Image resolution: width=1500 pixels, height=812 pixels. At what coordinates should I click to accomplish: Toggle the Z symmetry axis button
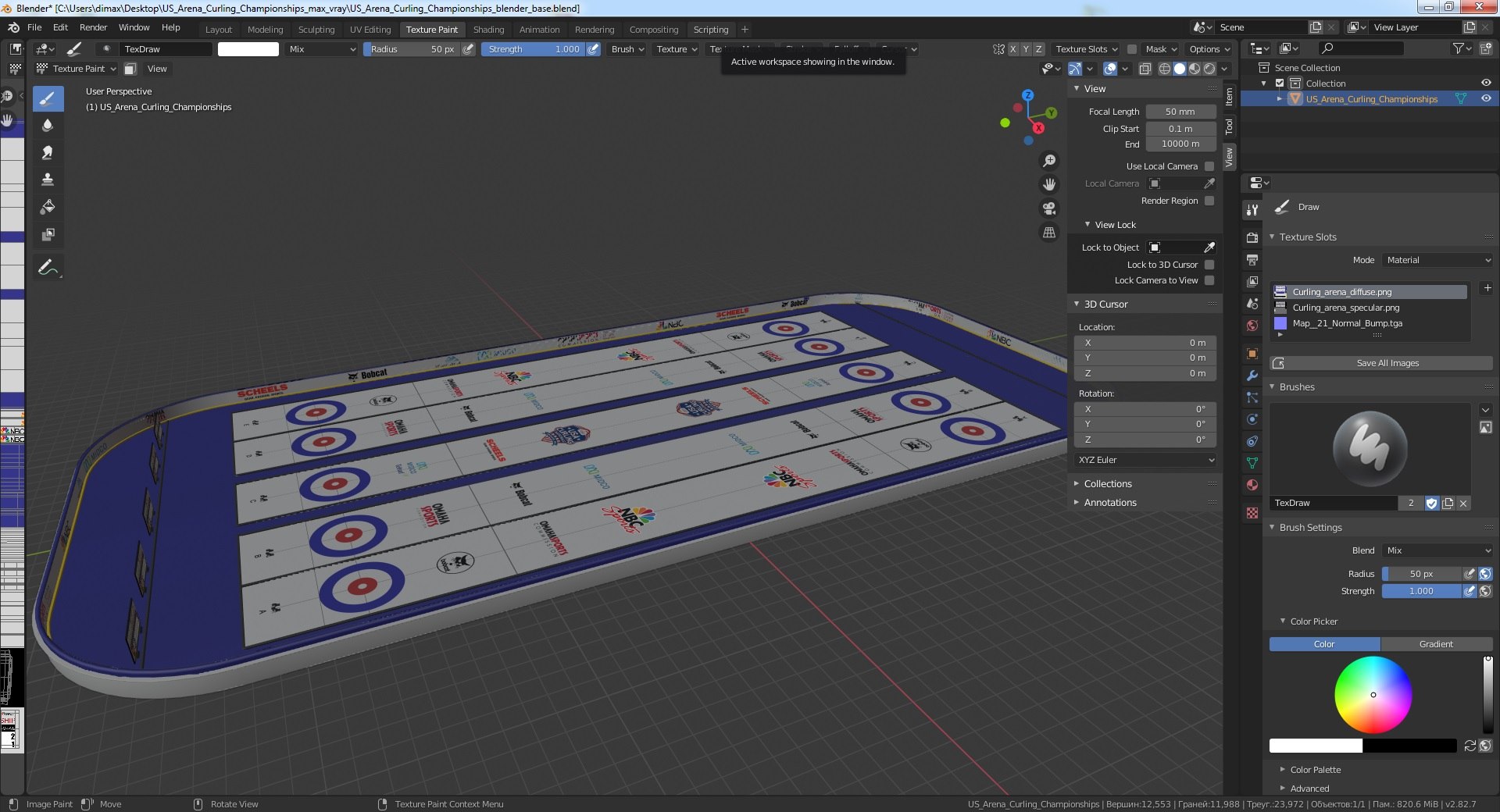[1038, 49]
